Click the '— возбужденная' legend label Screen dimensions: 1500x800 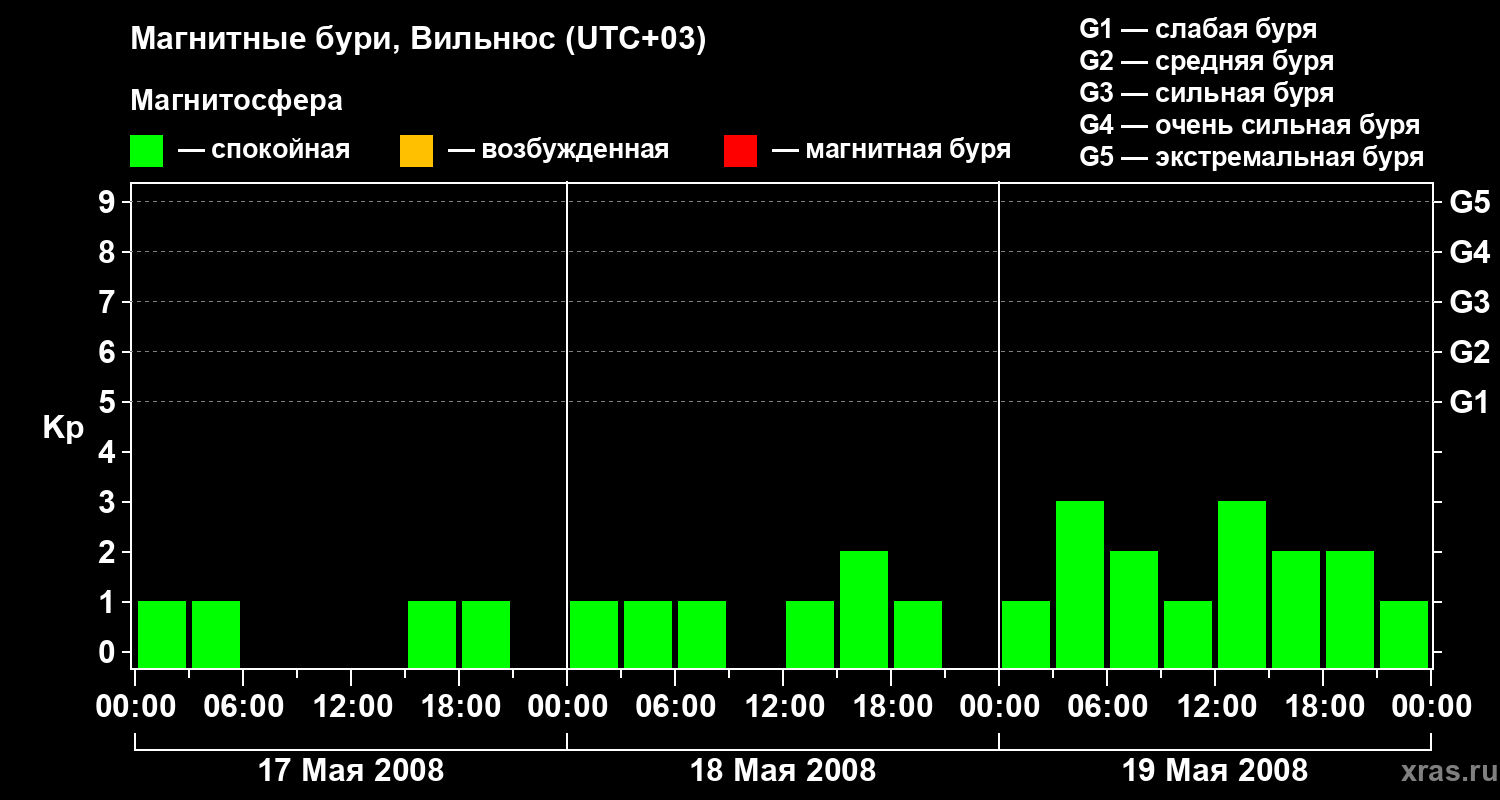coord(558,150)
